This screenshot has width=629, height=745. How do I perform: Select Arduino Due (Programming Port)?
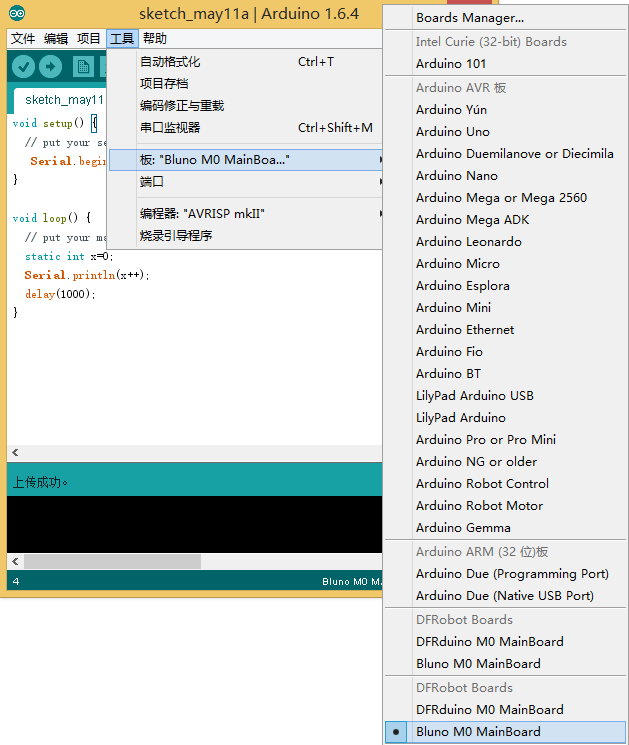(x=505, y=574)
